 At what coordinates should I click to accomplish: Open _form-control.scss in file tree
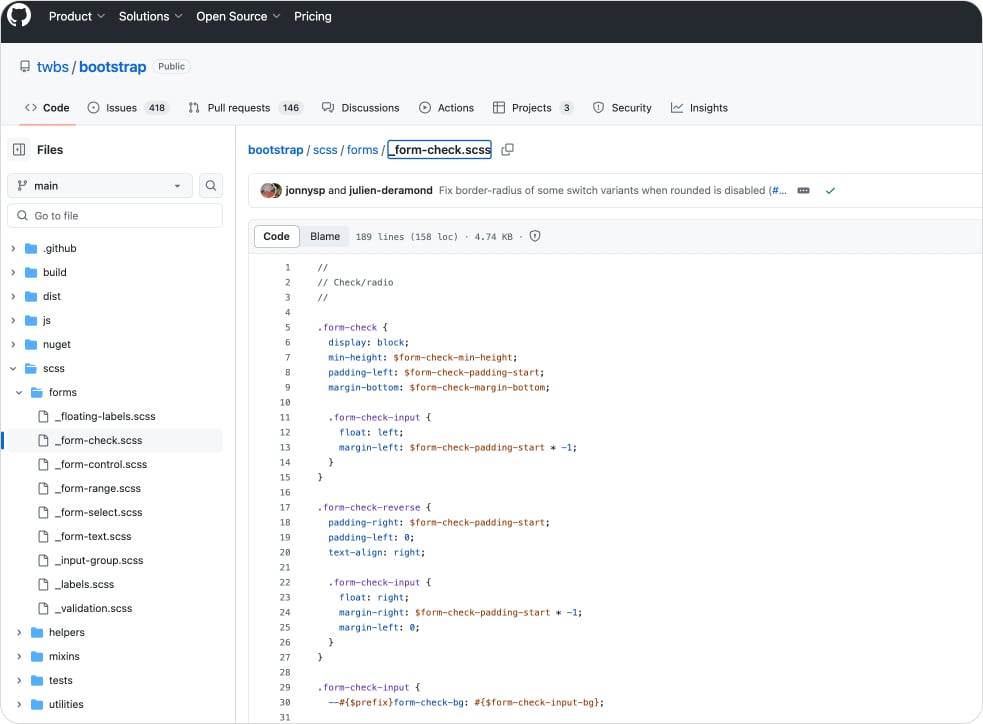[100, 465]
